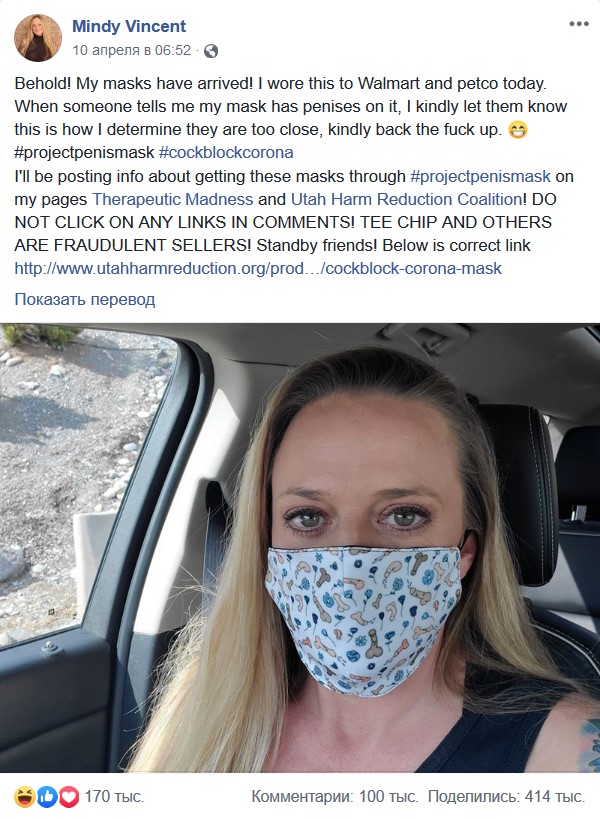The image size is (600, 819).
Task: Click the red heart Love reaction icon
Action: pos(68,797)
